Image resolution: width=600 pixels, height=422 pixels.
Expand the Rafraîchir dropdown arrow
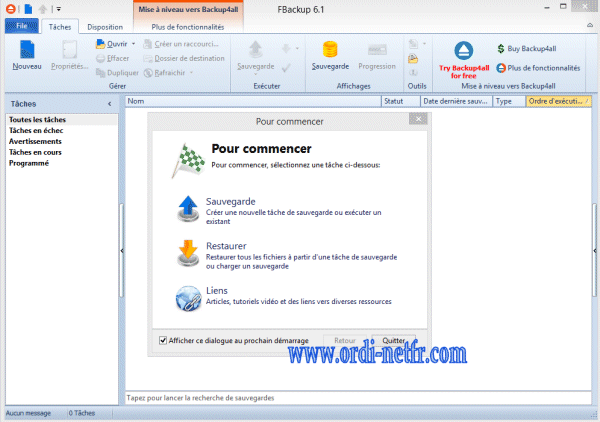pos(191,73)
